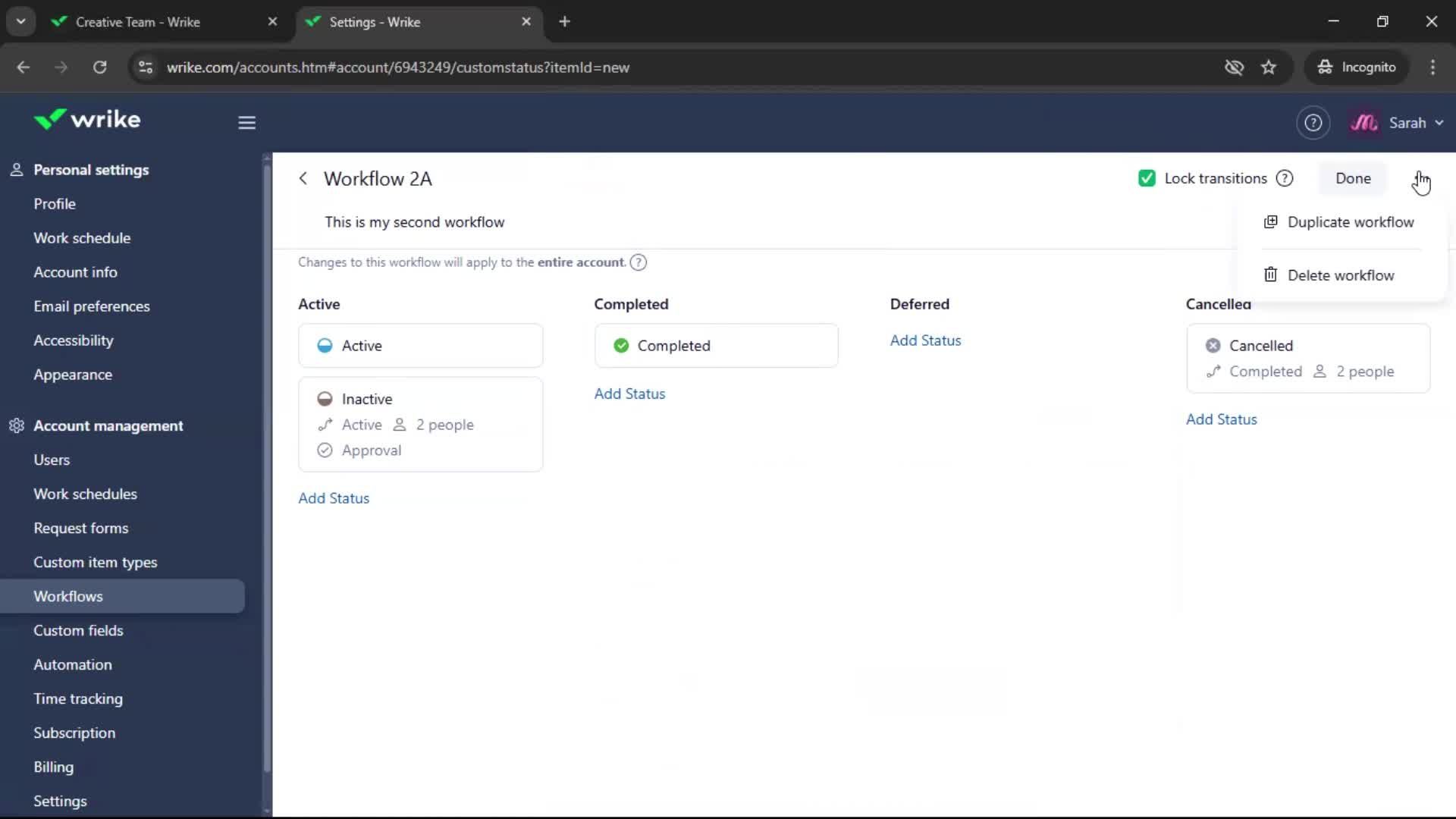Collapse sidebar with hamburger menu icon

coord(246,122)
